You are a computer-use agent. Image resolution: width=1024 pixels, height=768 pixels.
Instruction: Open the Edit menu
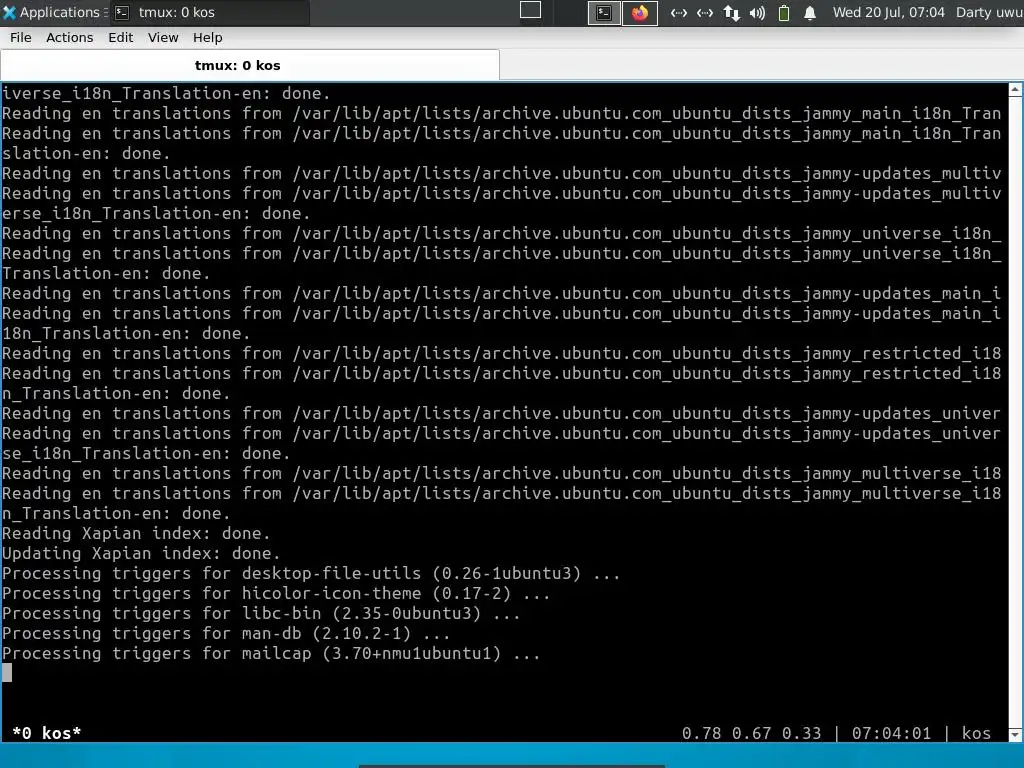tap(120, 38)
